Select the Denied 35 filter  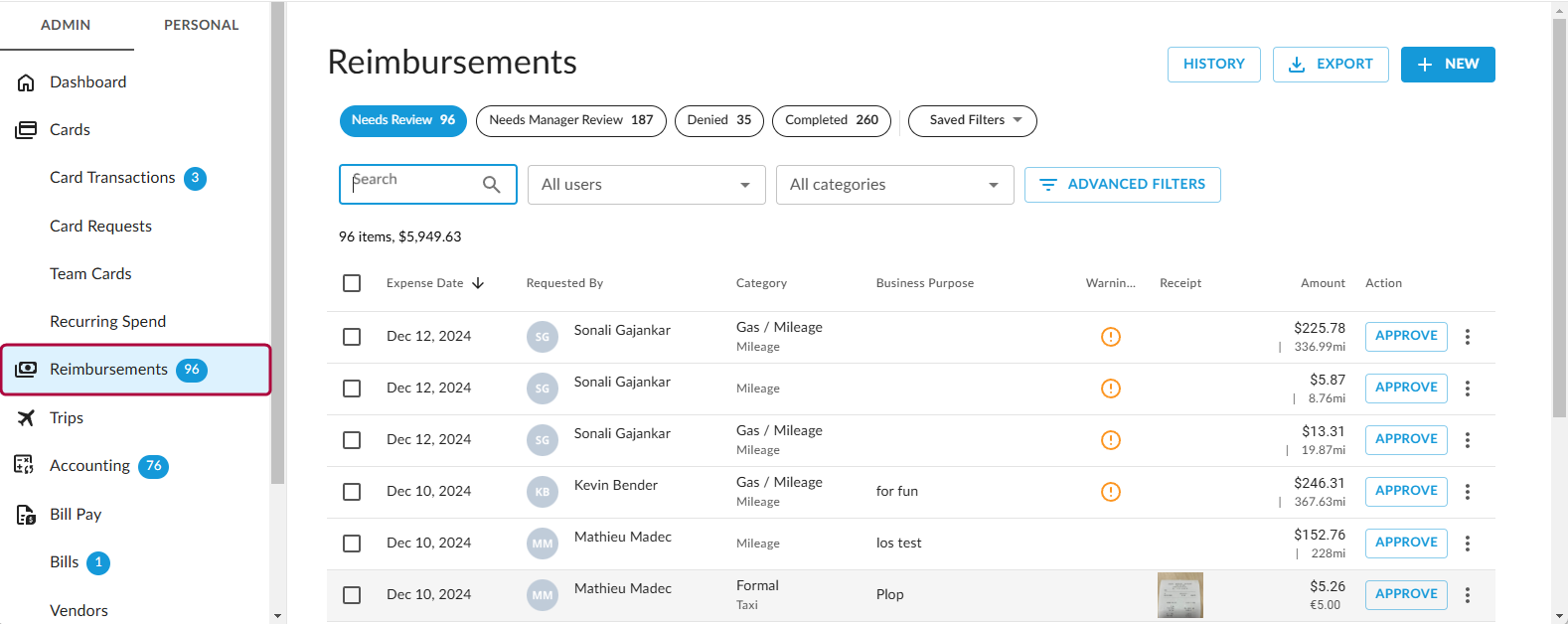[x=719, y=120]
